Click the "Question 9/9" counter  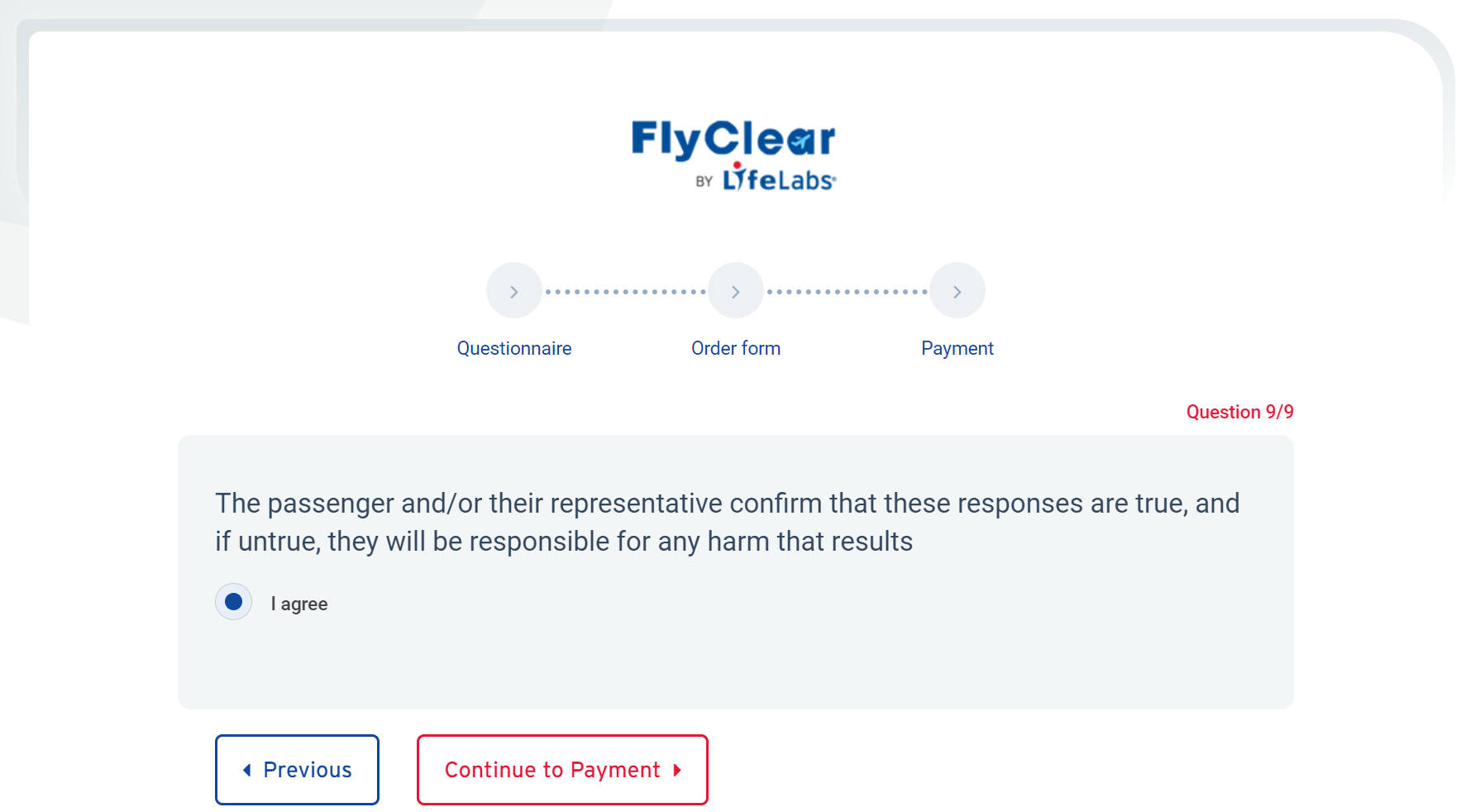[1239, 412]
